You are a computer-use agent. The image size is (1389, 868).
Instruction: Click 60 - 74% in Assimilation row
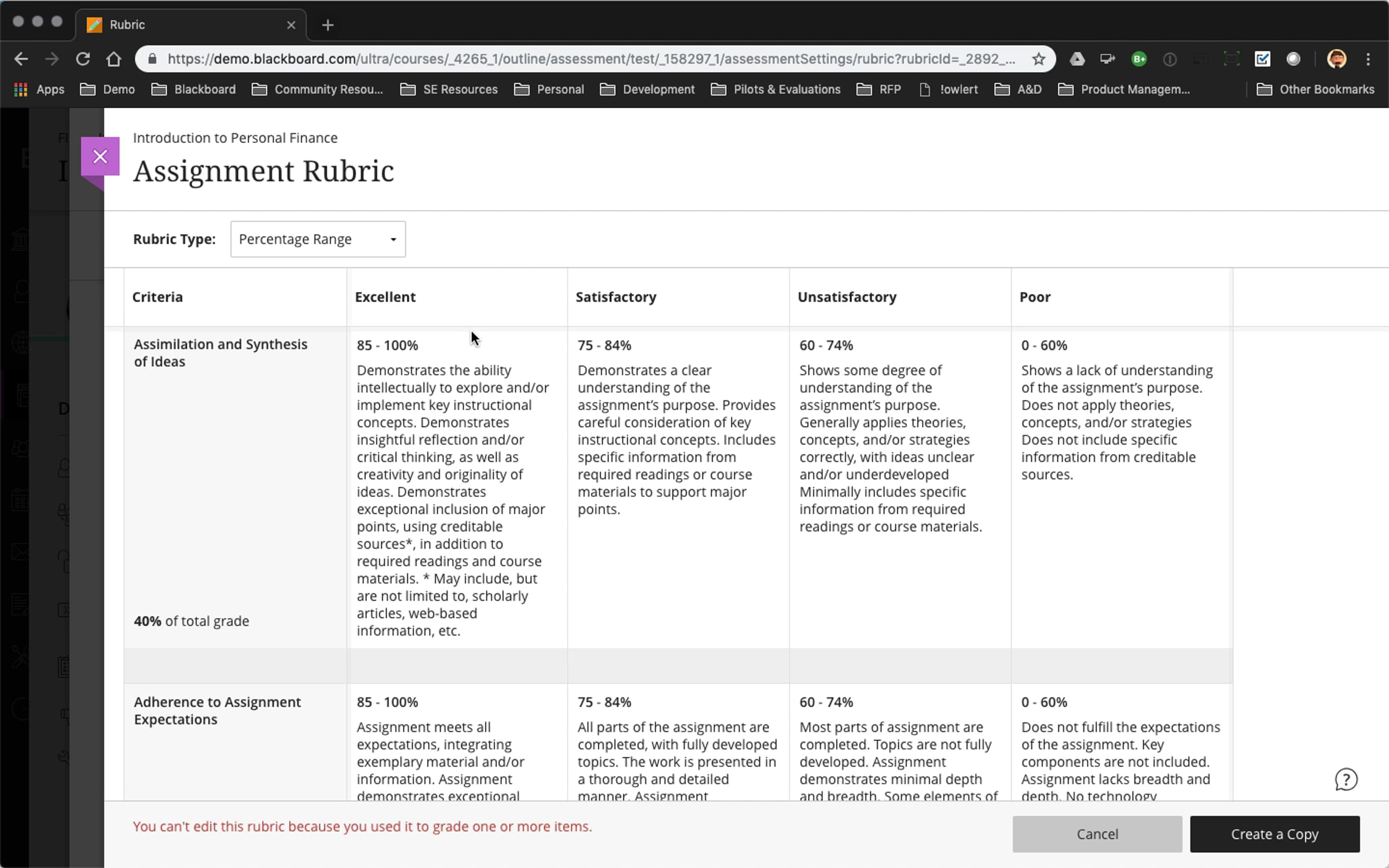826,345
